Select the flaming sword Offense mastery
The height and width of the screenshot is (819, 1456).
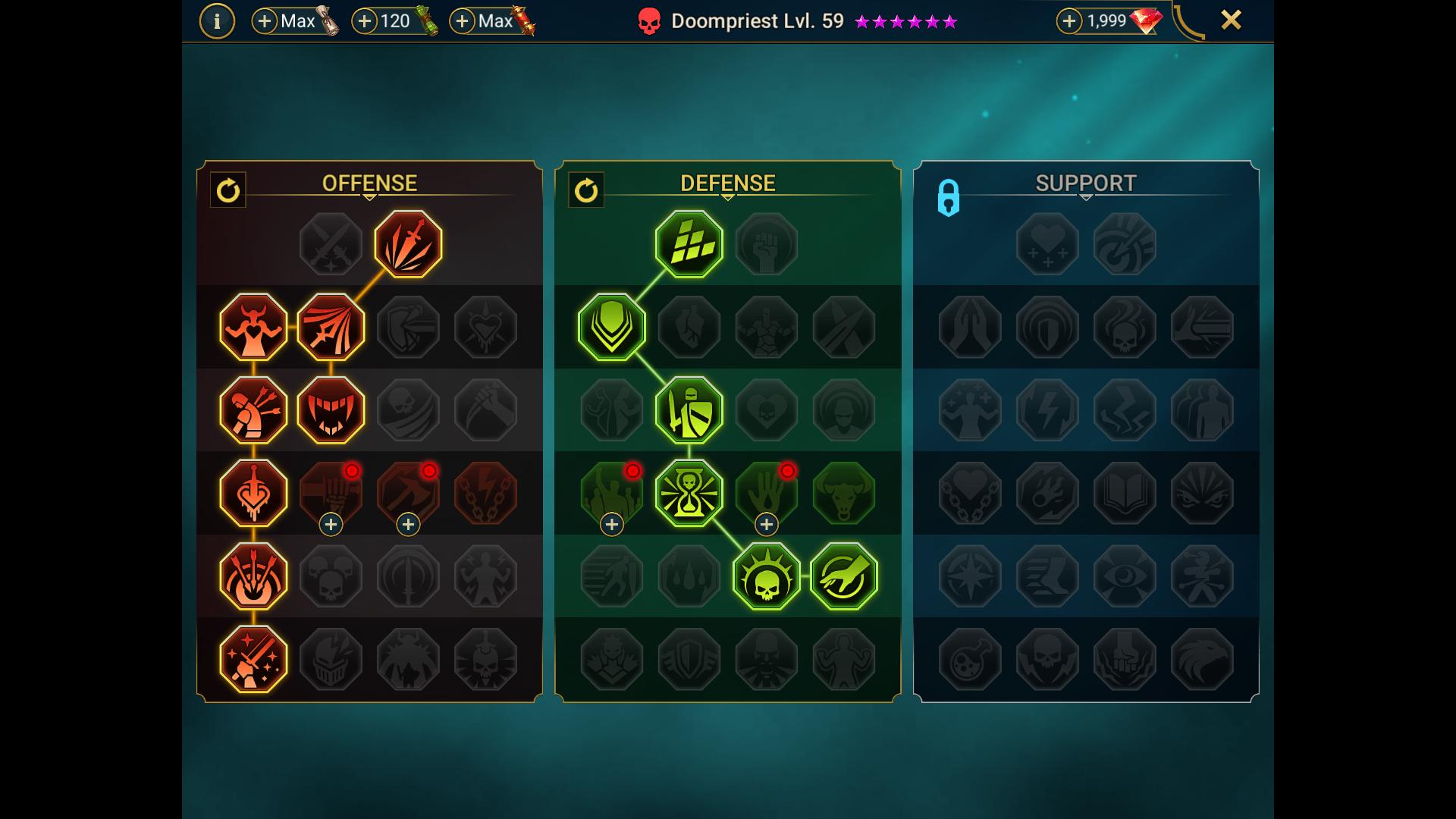pos(408,244)
